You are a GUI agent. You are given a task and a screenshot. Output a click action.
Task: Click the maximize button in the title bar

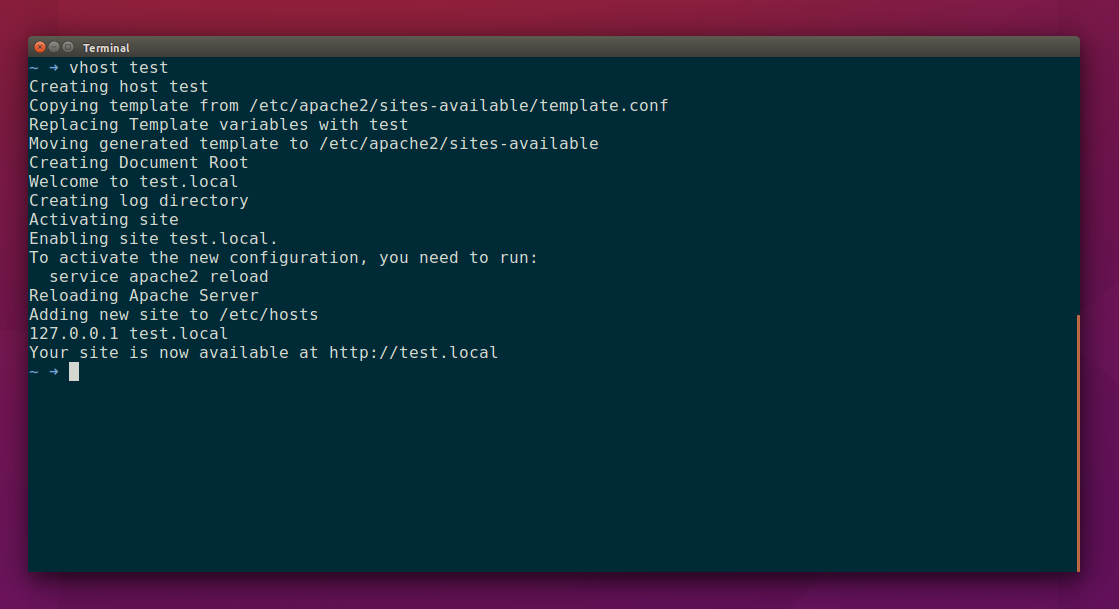[68, 46]
